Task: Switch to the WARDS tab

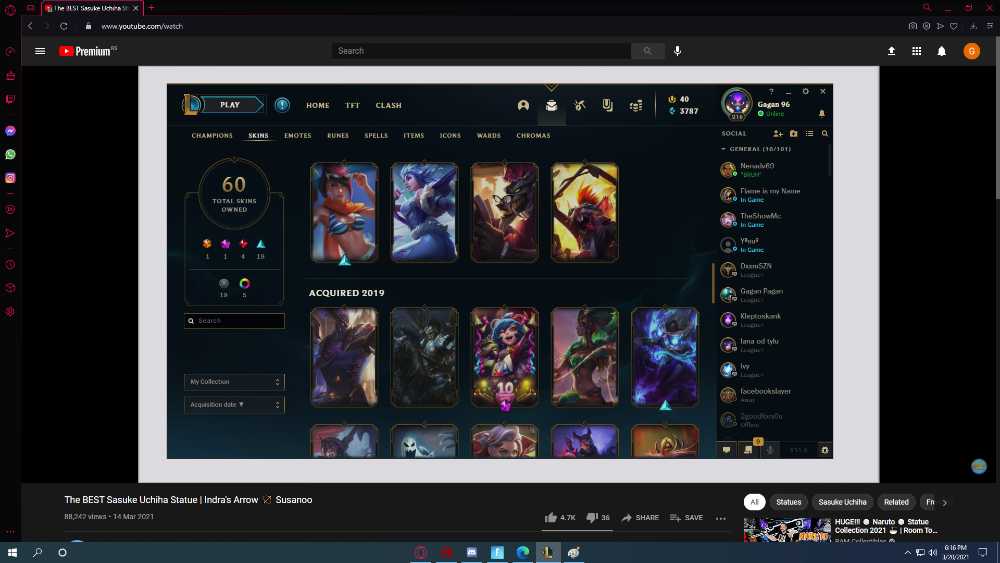Action: coord(489,135)
